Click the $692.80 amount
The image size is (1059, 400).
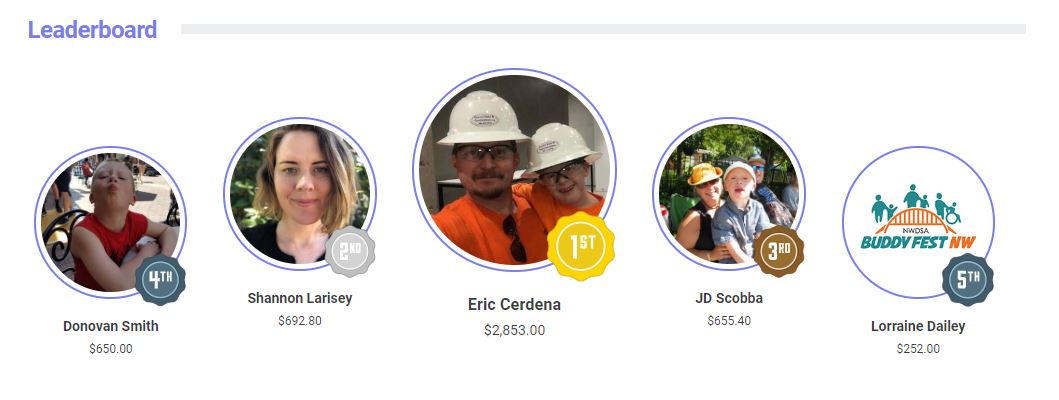click(300, 321)
